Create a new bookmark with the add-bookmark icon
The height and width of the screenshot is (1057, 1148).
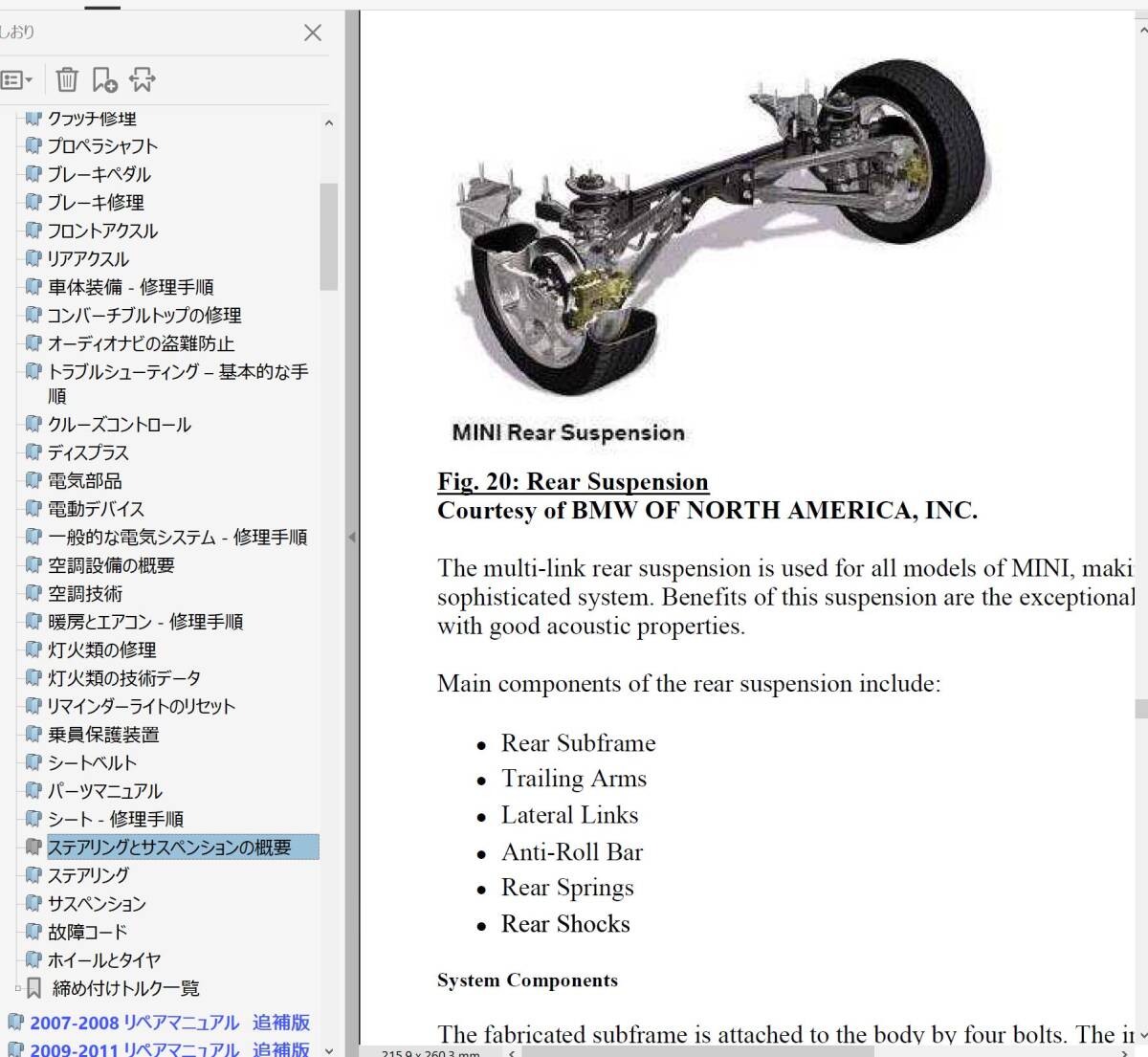coord(105,79)
